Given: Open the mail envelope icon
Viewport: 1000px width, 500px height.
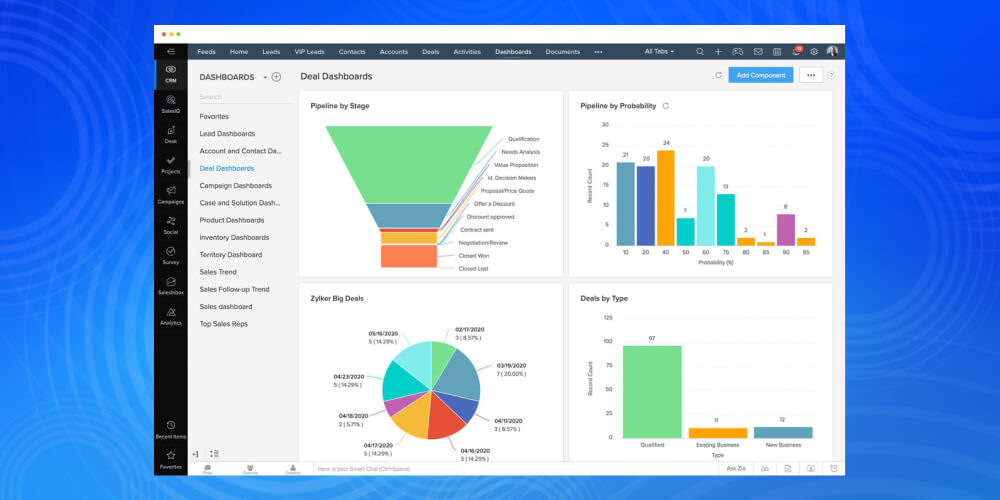Looking at the screenshot, I should (758, 51).
